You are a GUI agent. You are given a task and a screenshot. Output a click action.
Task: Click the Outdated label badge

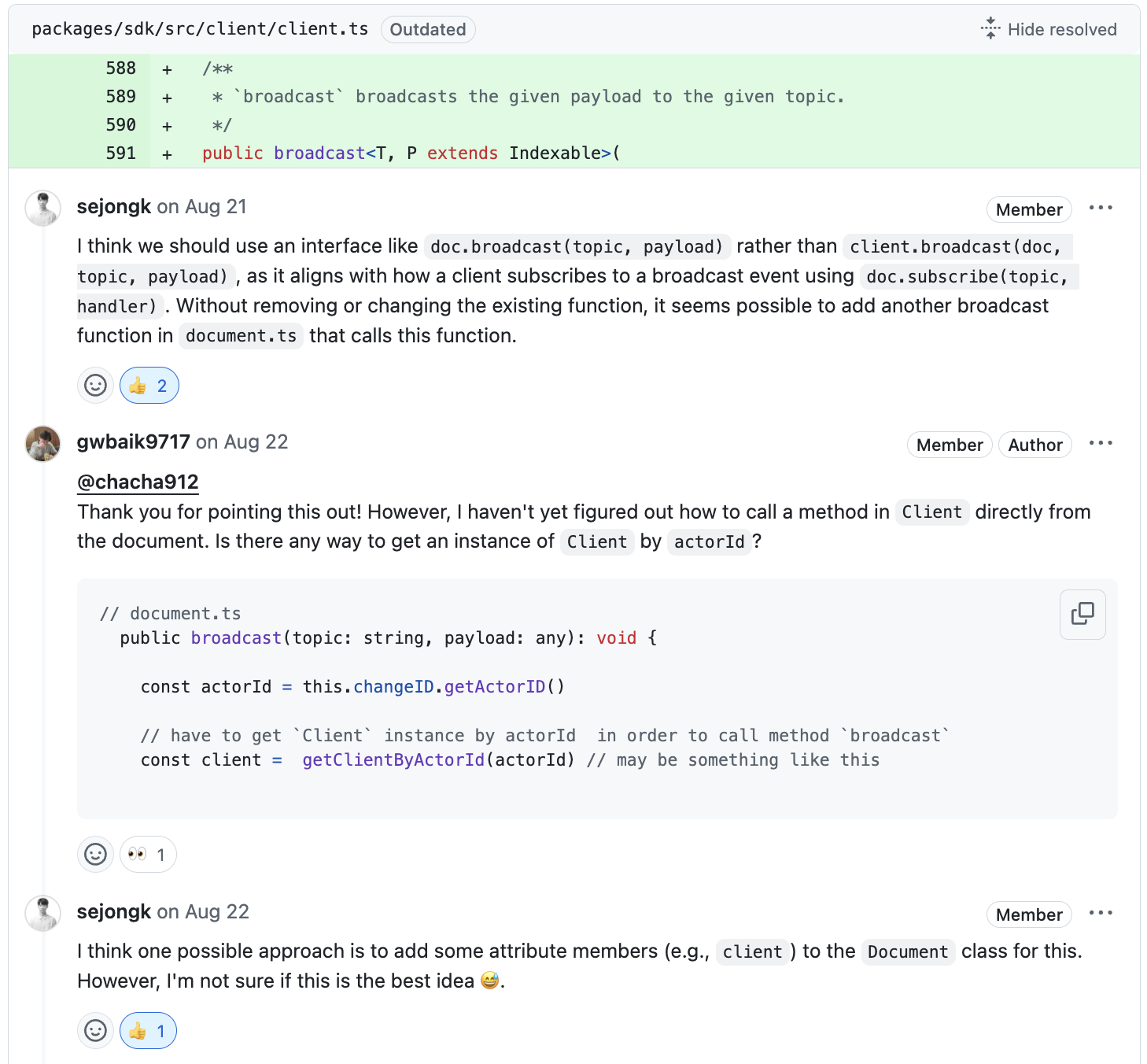click(x=428, y=30)
